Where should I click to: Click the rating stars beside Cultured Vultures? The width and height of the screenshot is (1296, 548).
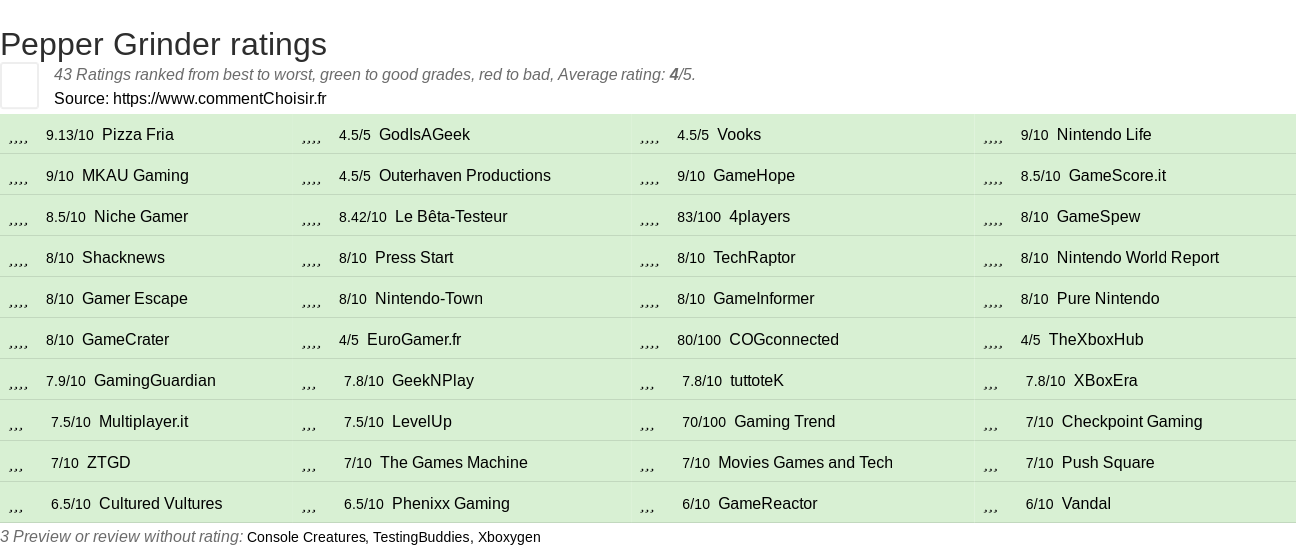click(16, 505)
